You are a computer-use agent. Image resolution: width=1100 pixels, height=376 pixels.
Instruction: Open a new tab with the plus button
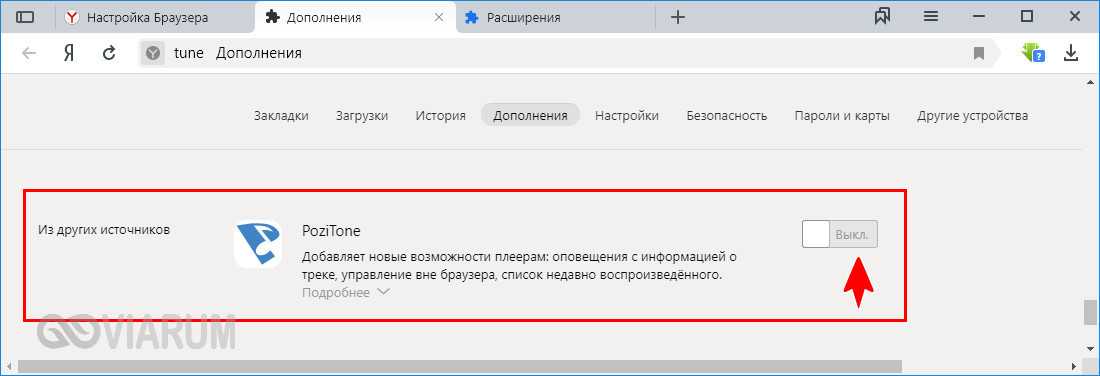pyautogui.click(x=678, y=18)
